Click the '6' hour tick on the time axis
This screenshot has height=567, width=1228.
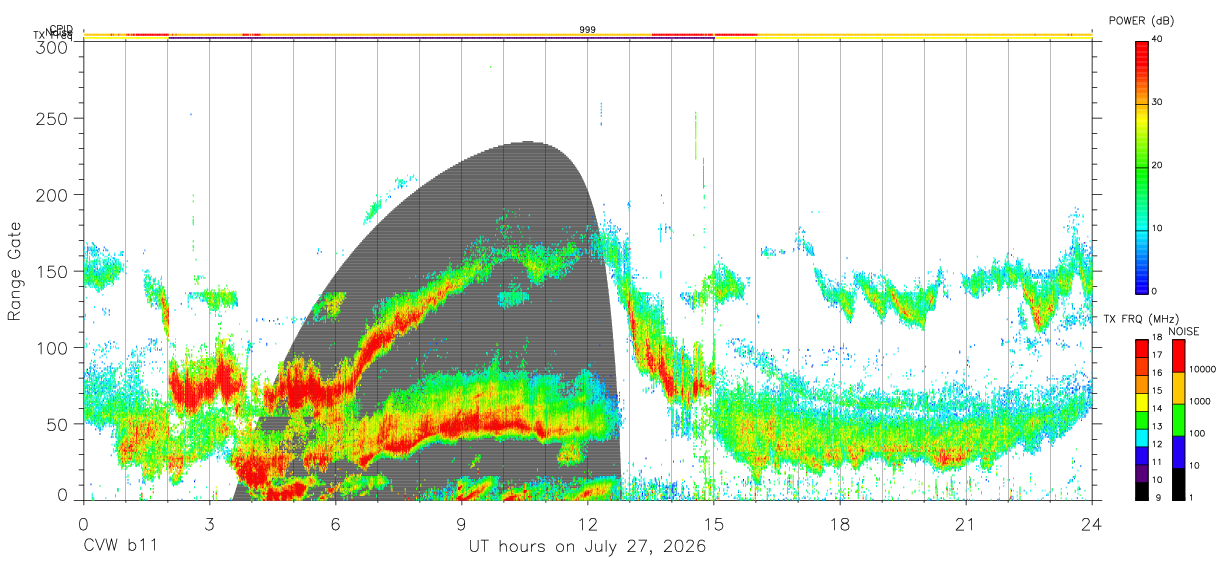click(335, 524)
